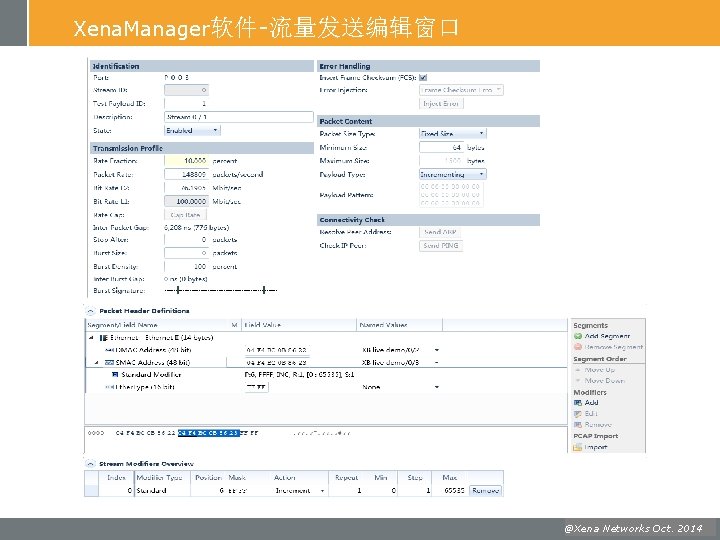Screen dimensions: 720x540
Task: Open the Error Injection dropdown
Action: click(461, 90)
